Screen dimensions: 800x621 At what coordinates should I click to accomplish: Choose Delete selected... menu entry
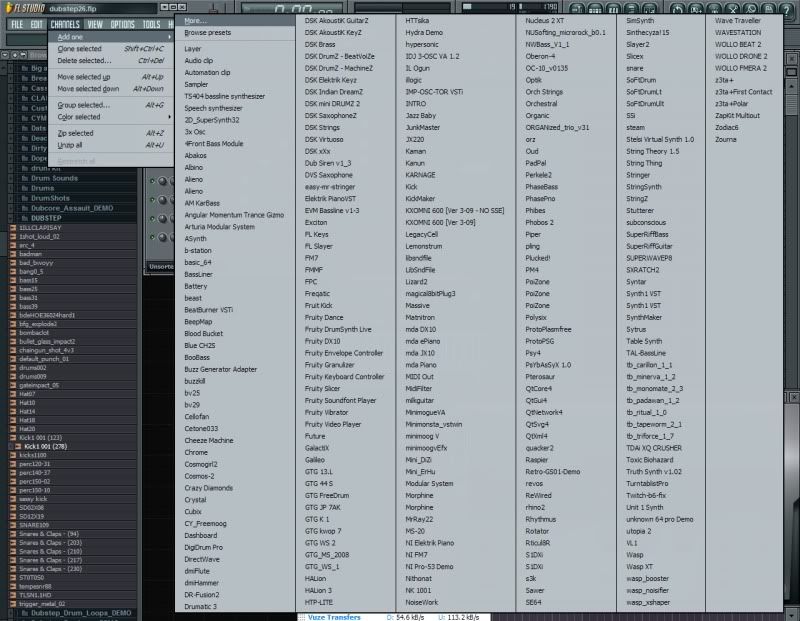(111, 61)
